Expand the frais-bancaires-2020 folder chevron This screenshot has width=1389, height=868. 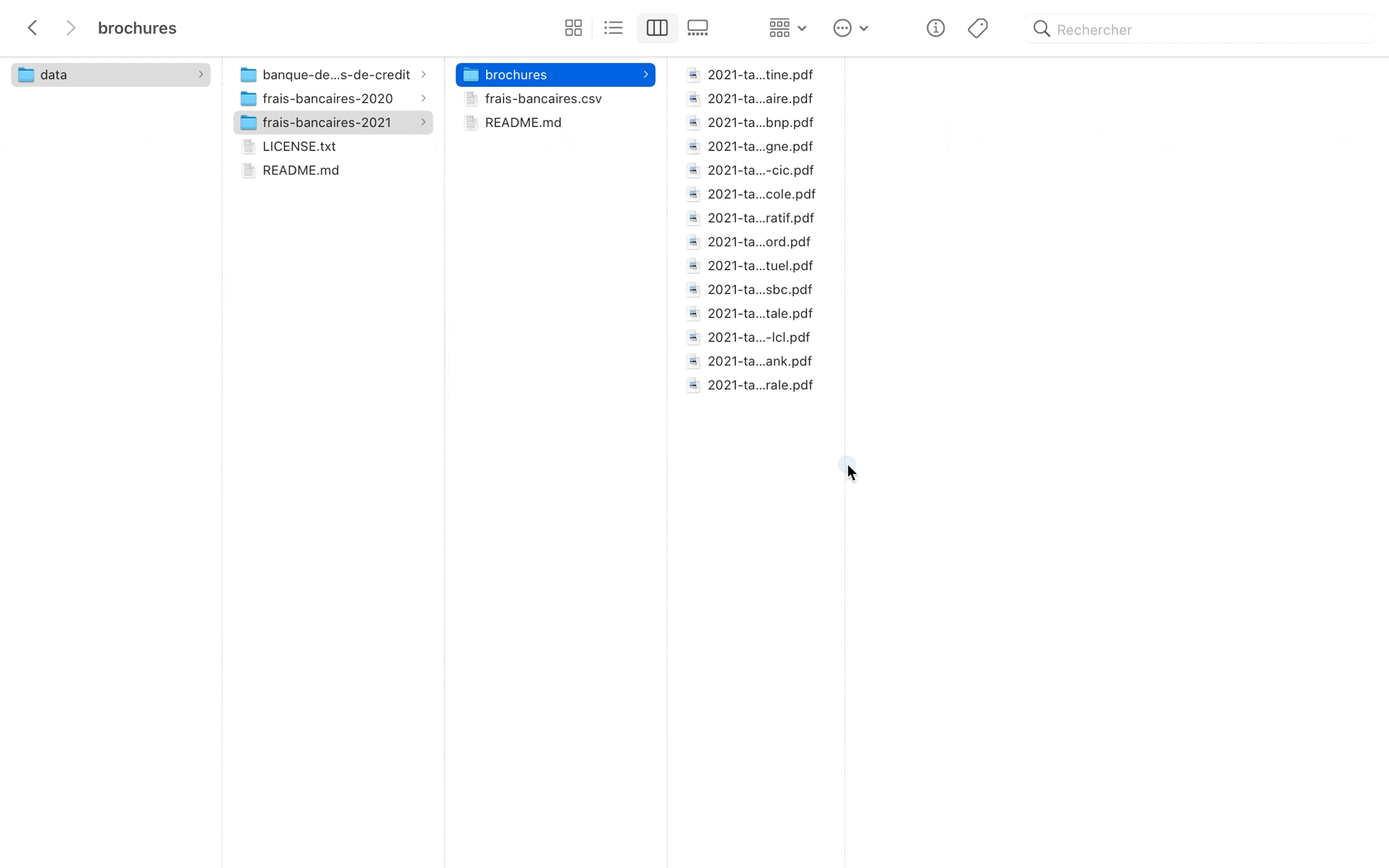pyautogui.click(x=423, y=99)
